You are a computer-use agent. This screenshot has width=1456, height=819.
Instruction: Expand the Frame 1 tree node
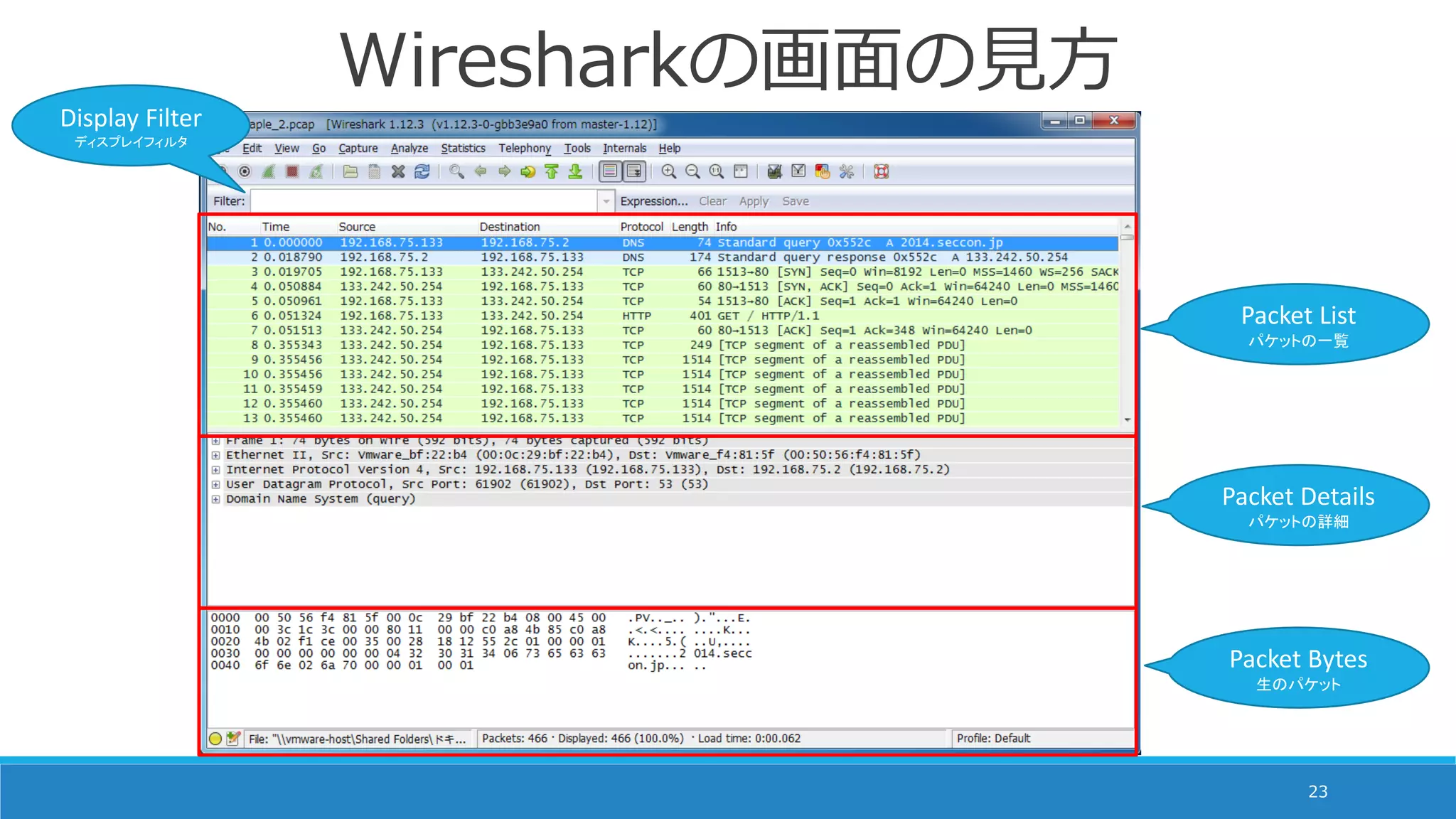click(215, 441)
